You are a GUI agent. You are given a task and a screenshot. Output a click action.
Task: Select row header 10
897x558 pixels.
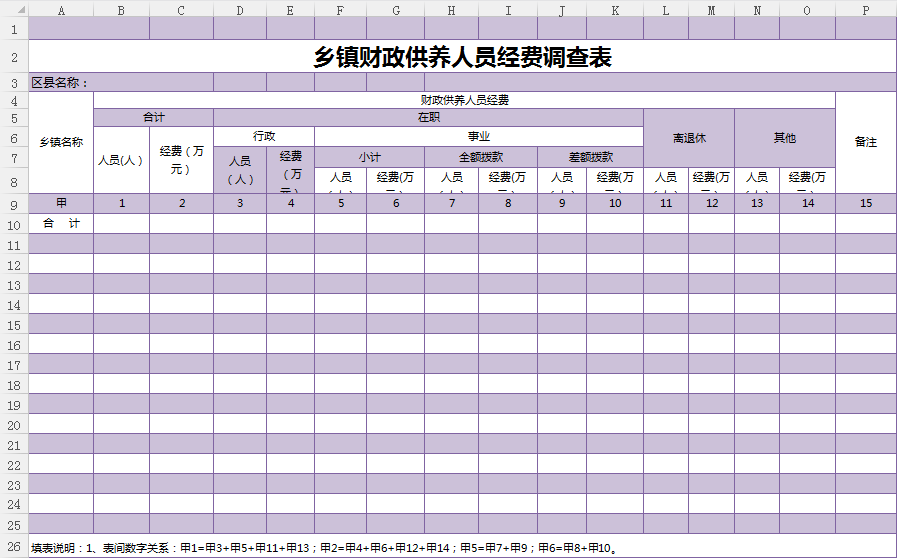tap(14, 224)
